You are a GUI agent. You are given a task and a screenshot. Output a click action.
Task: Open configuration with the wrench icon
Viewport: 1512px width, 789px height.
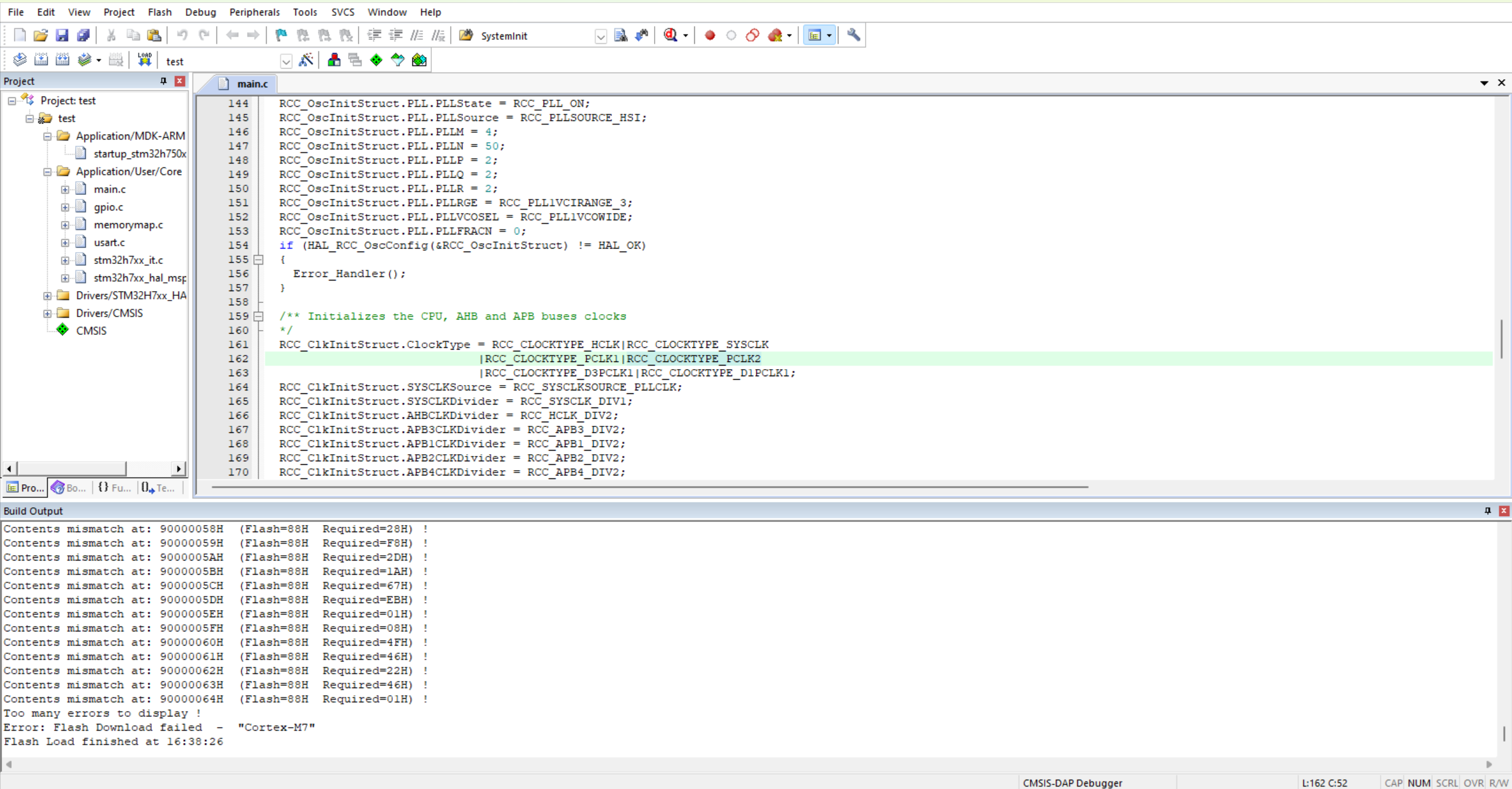click(853, 35)
